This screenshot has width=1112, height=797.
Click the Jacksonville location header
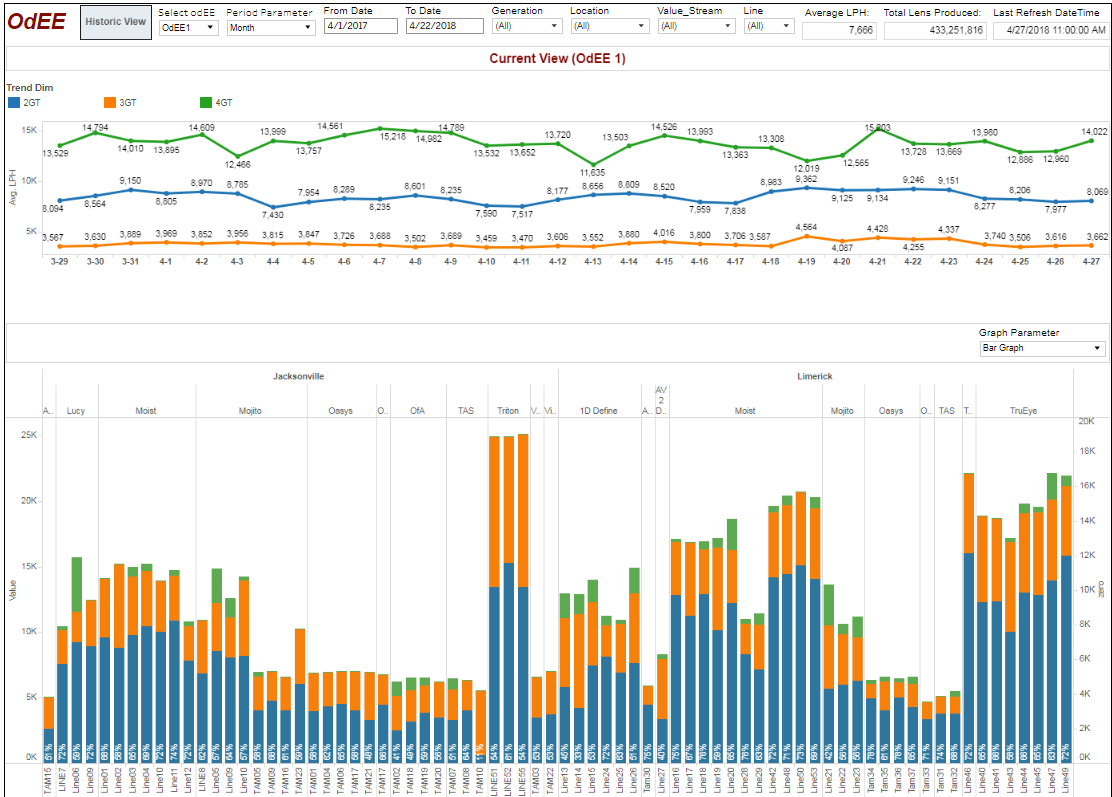(299, 377)
